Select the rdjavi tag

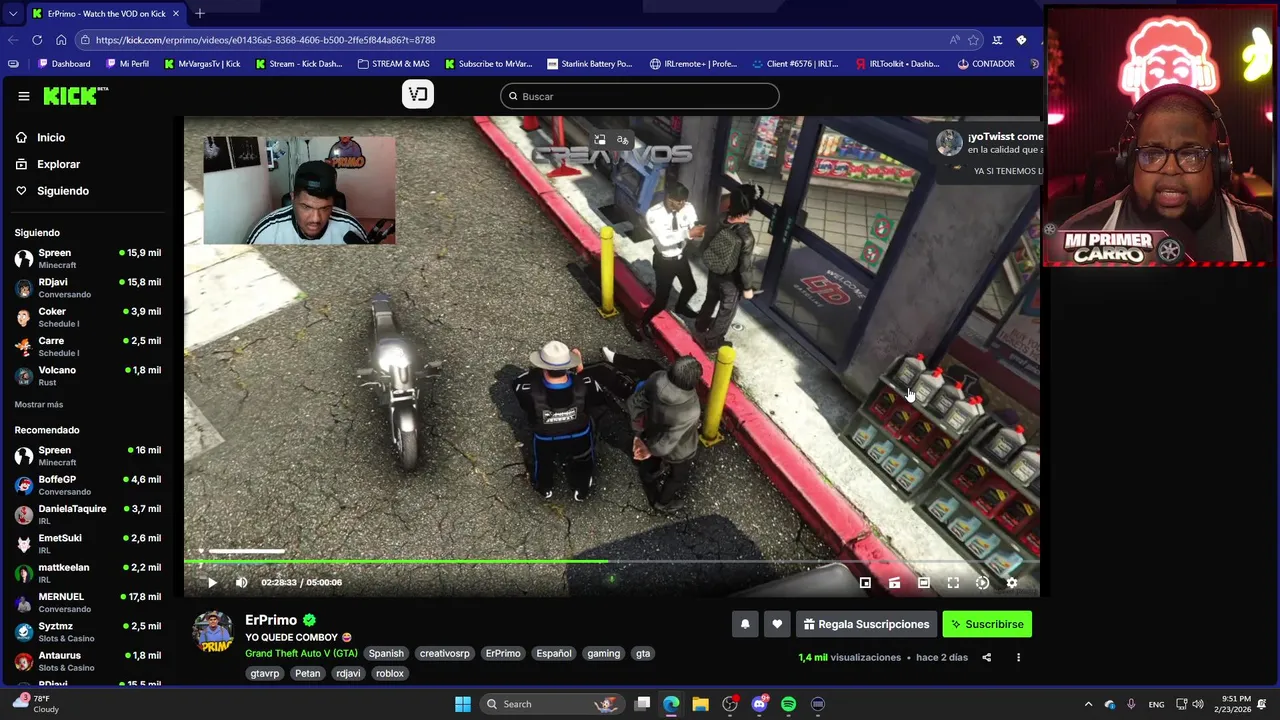(x=348, y=673)
